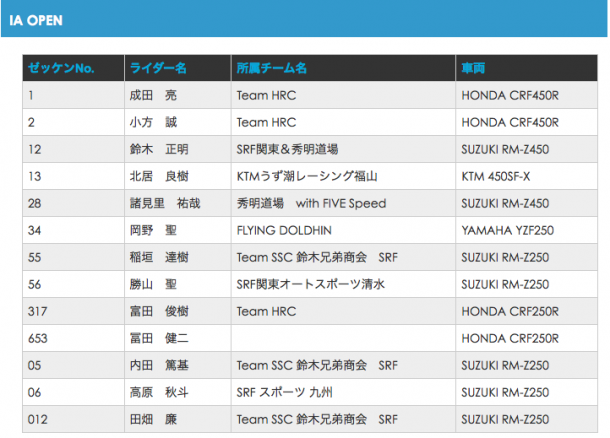The height and width of the screenshot is (438, 610).
Task: Click Team HRC in the number 2 row
Action: 266,122
